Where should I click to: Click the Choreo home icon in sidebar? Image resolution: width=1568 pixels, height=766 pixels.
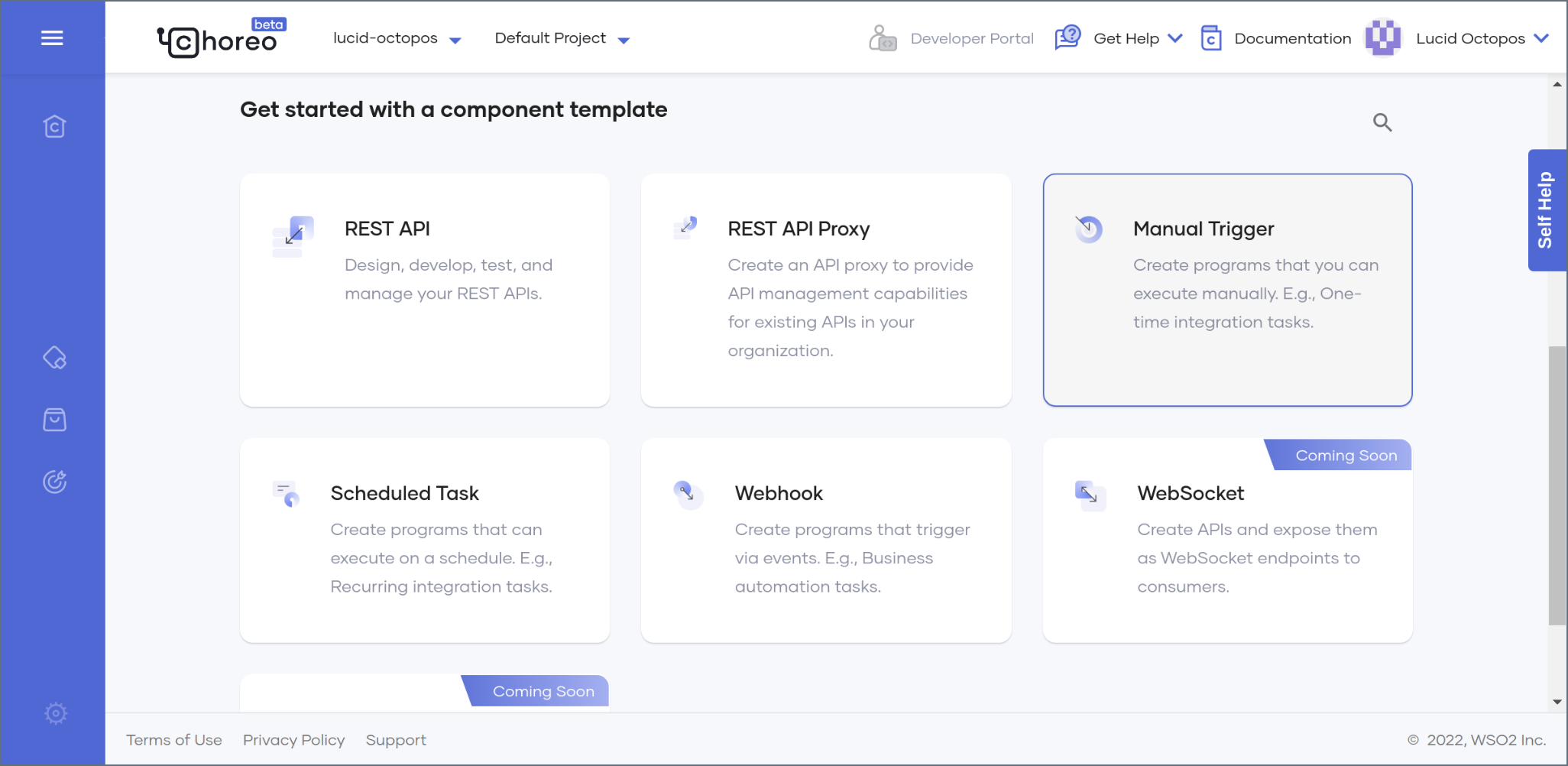point(54,126)
